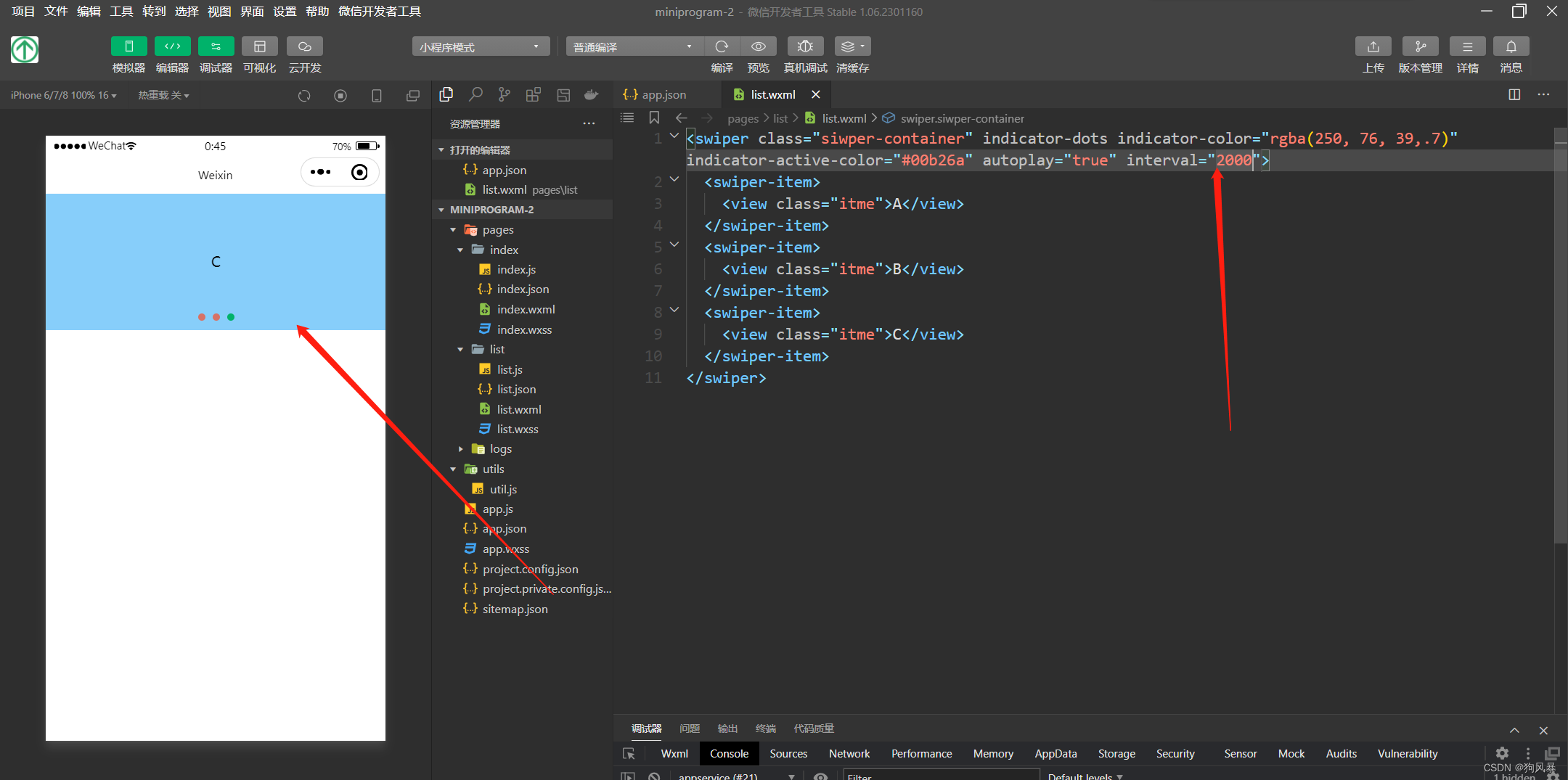Open the 小程序模式 mode dropdown

click(480, 47)
